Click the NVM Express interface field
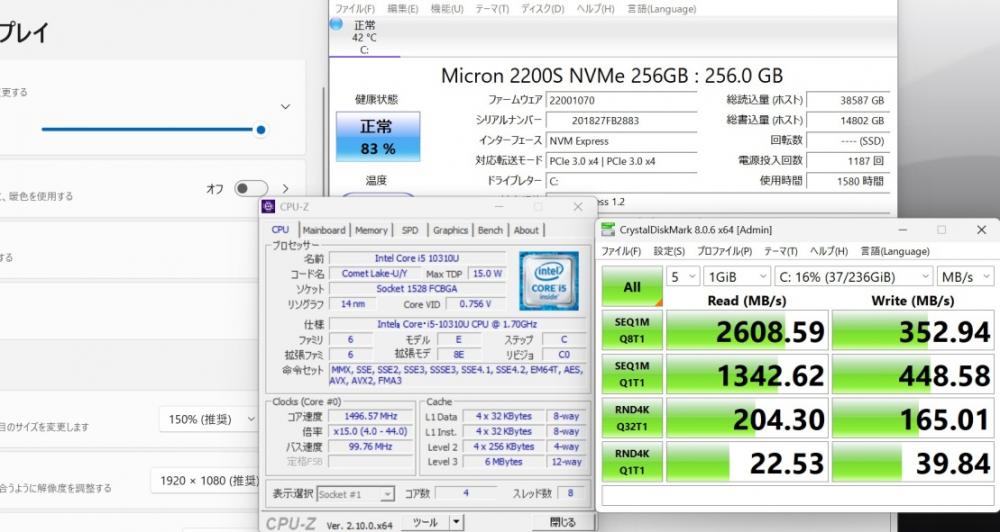 click(621, 141)
